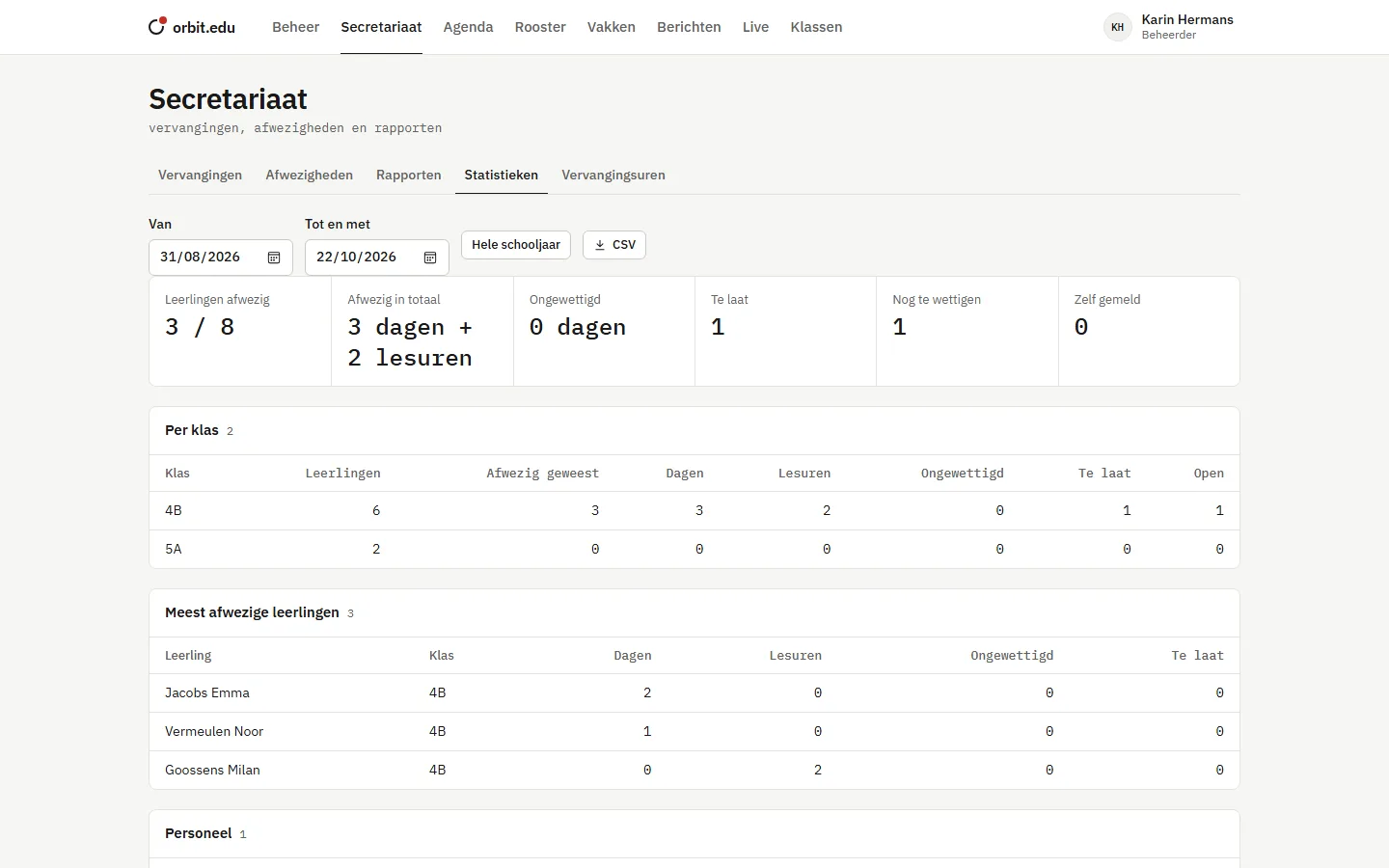1389x868 pixels.
Task: Open the Afwezigheden tab
Action: pos(310,175)
